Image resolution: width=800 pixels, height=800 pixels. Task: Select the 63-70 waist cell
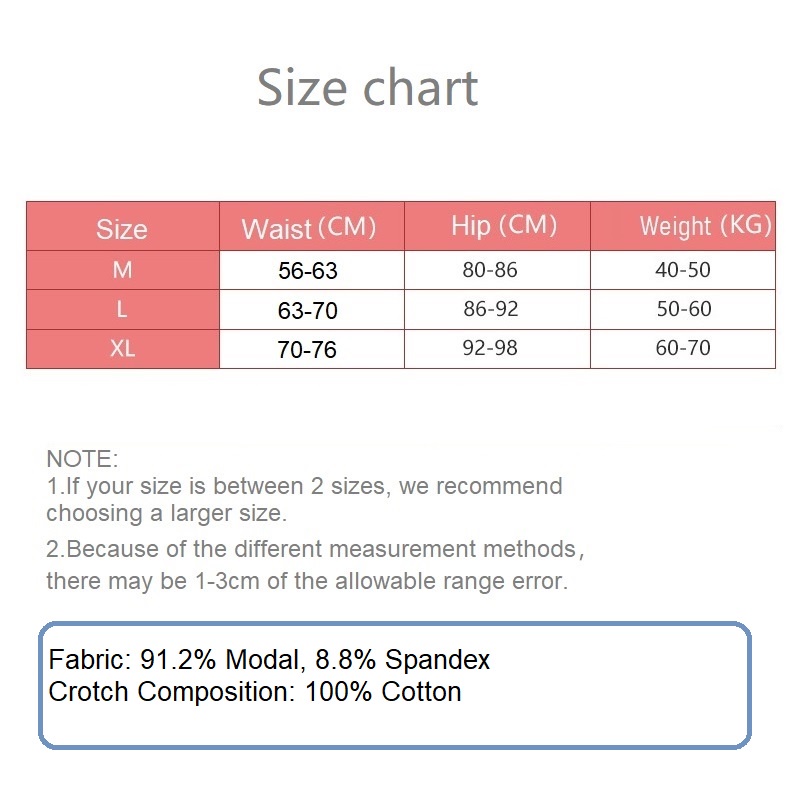308,311
